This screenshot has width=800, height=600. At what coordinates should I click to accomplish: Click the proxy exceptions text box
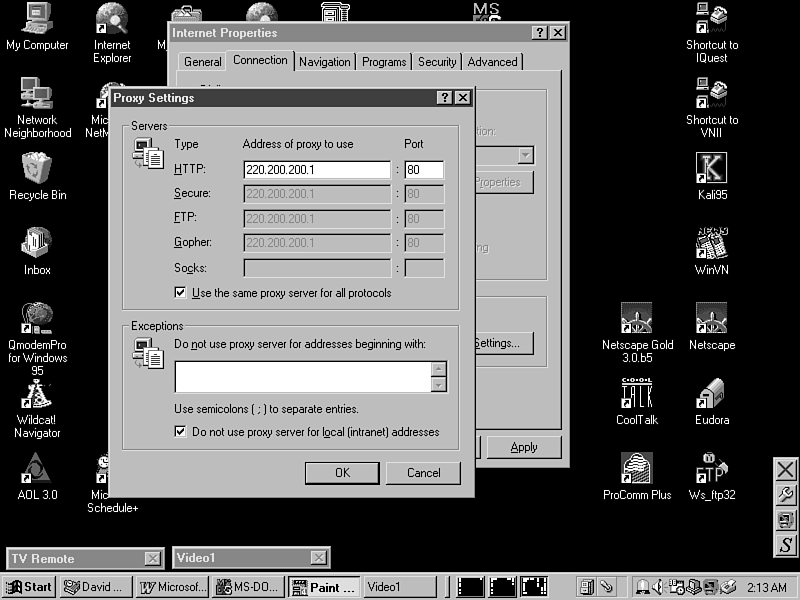point(303,377)
